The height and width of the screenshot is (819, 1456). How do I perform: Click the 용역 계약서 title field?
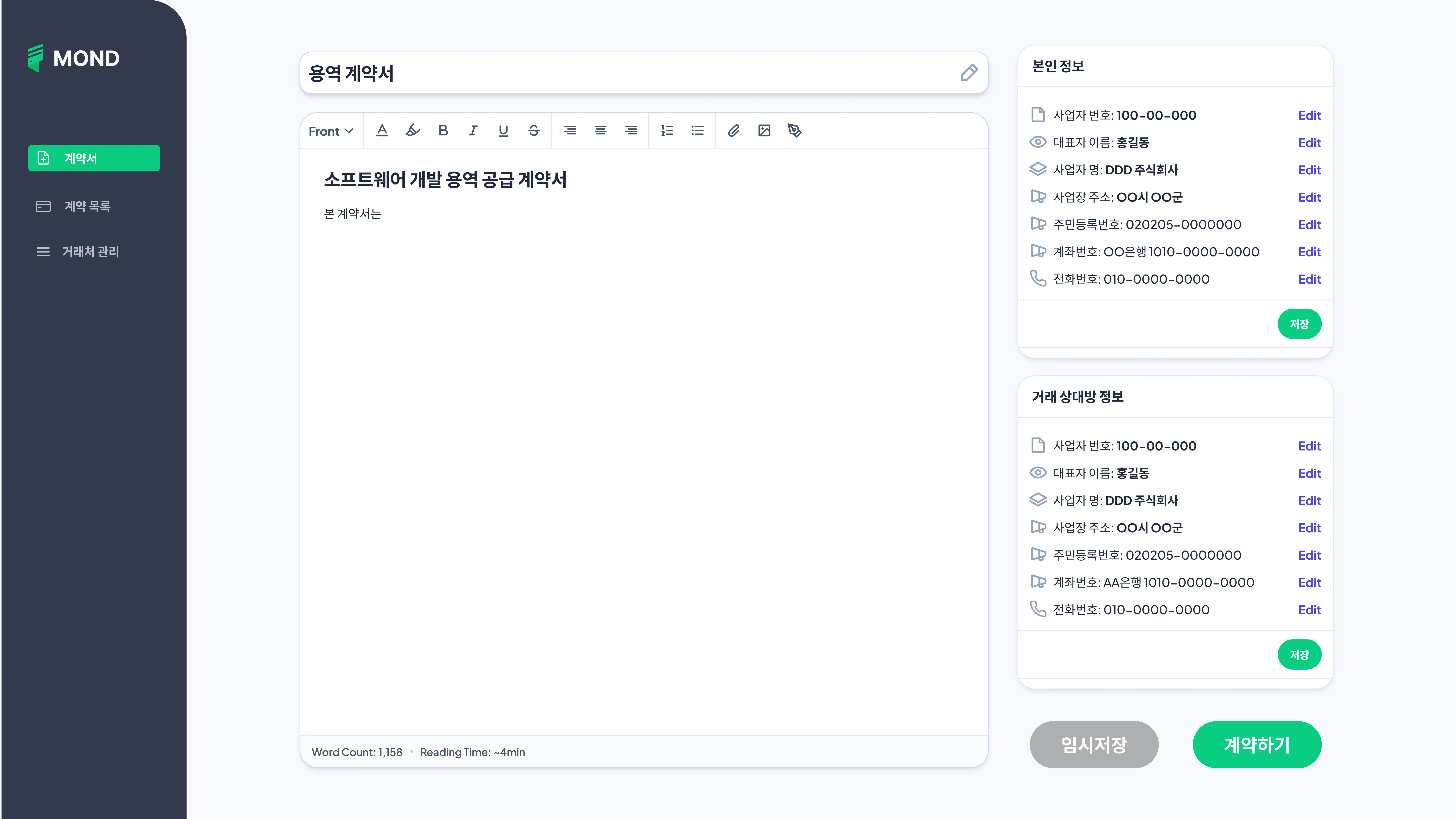coord(644,73)
